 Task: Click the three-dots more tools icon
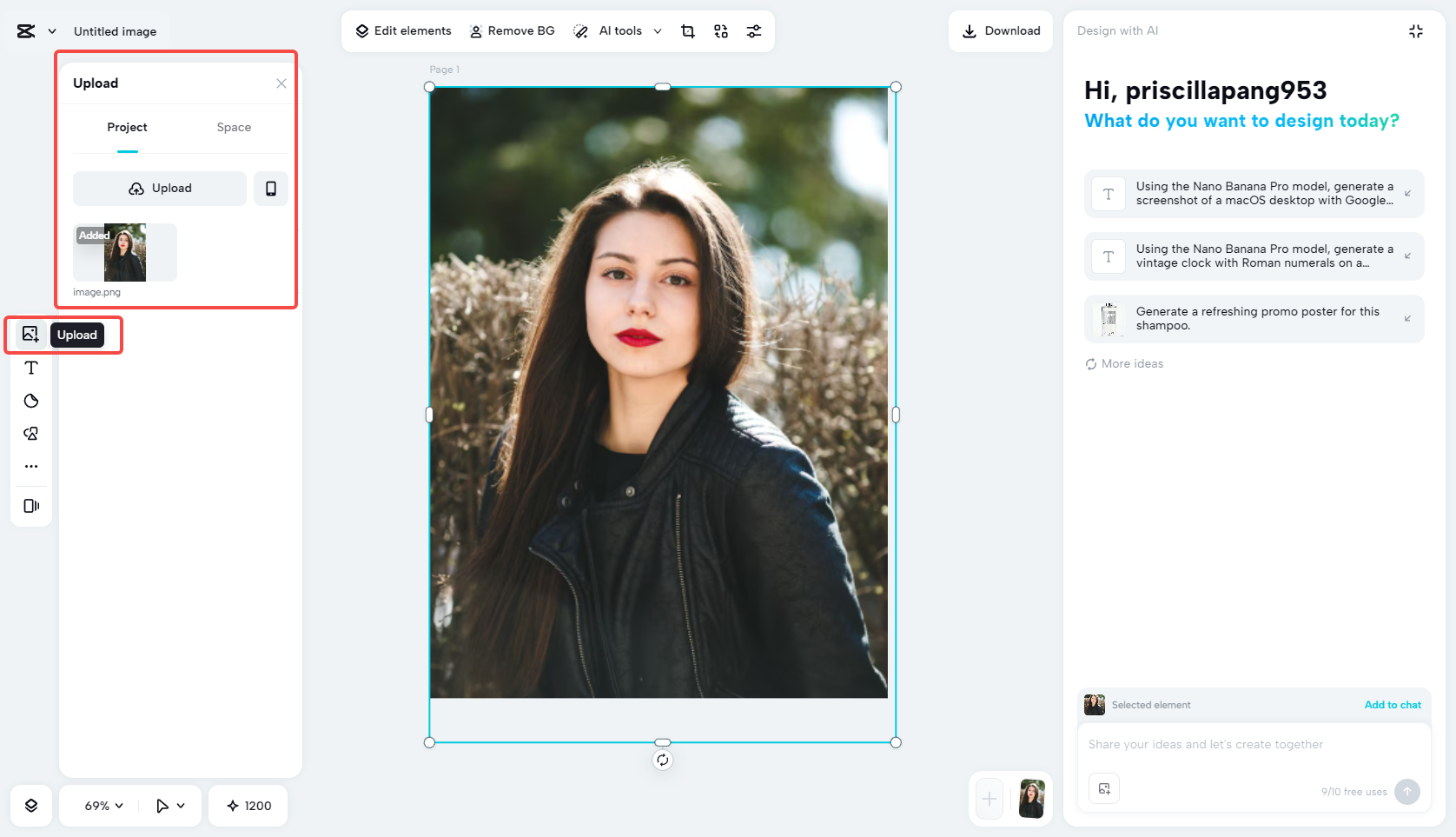[31, 467]
